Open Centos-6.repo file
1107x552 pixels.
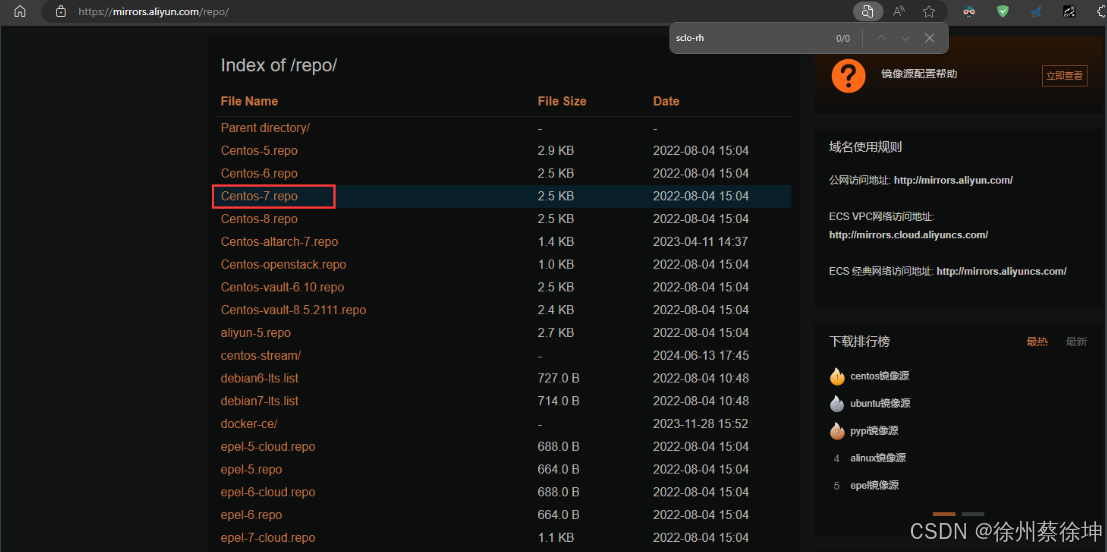pyautogui.click(x=259, y=173)
